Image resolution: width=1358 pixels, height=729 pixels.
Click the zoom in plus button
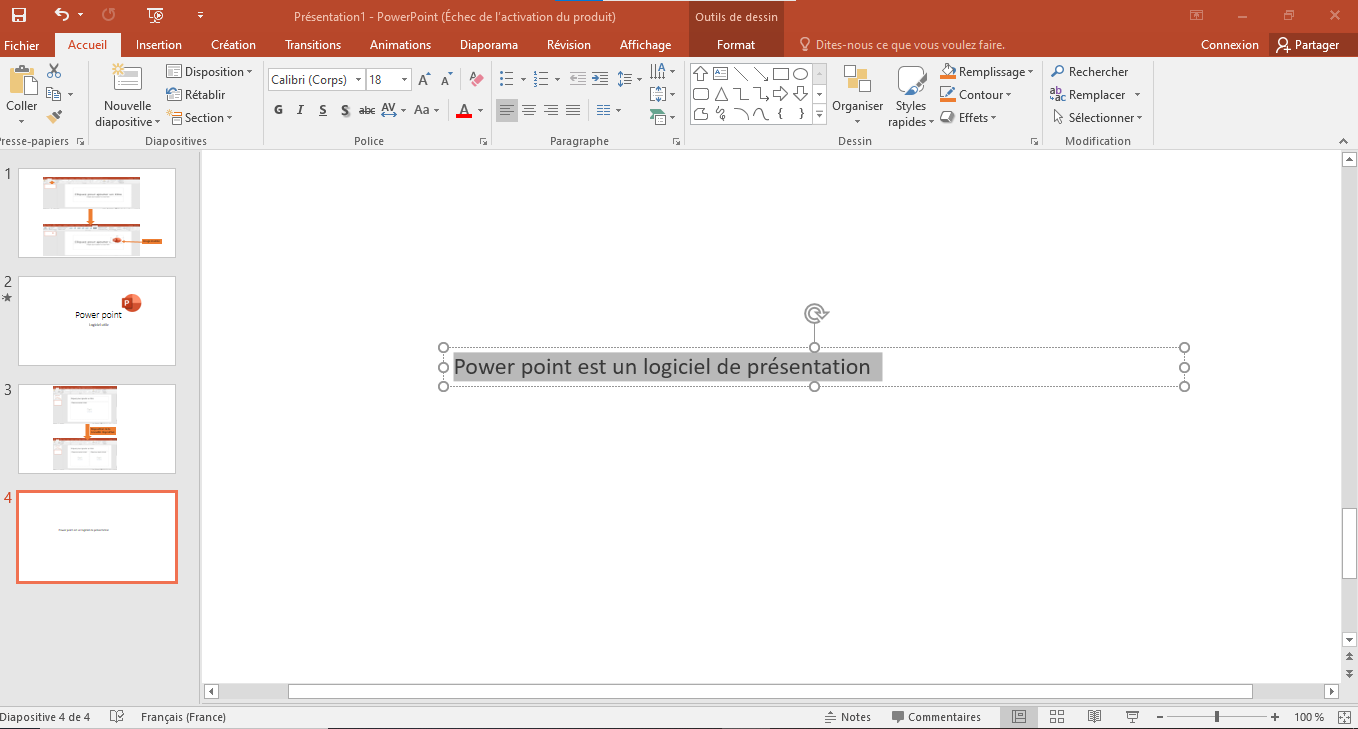coord(1275,717)
